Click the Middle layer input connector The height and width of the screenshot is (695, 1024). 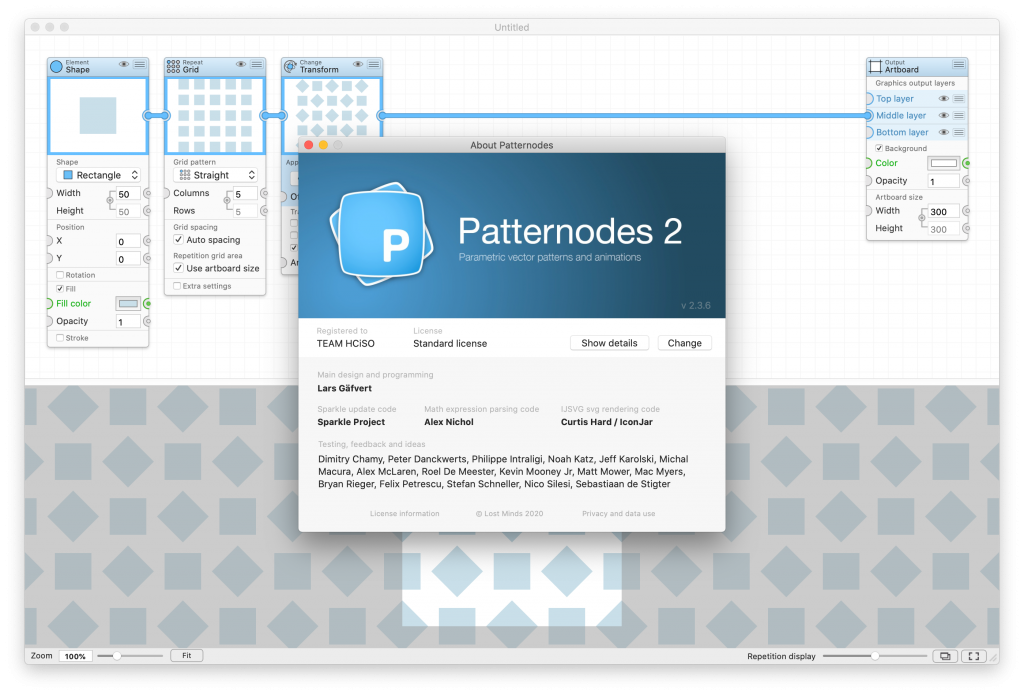click(869, 116)
